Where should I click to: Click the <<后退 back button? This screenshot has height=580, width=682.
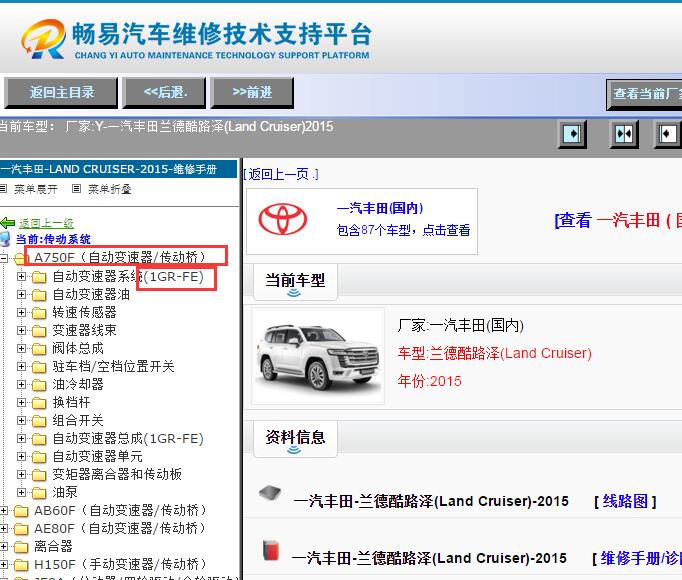[x=164, y=92]
